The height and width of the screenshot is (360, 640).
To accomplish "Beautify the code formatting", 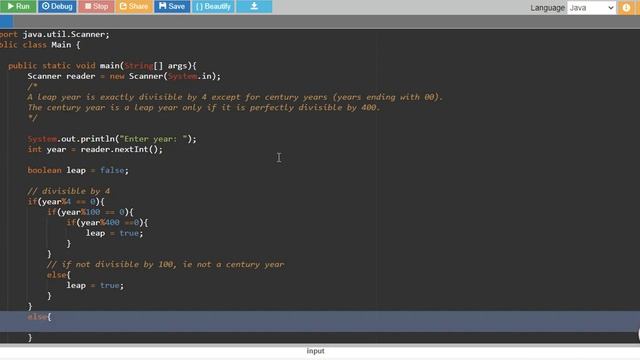I will (213, 7).
